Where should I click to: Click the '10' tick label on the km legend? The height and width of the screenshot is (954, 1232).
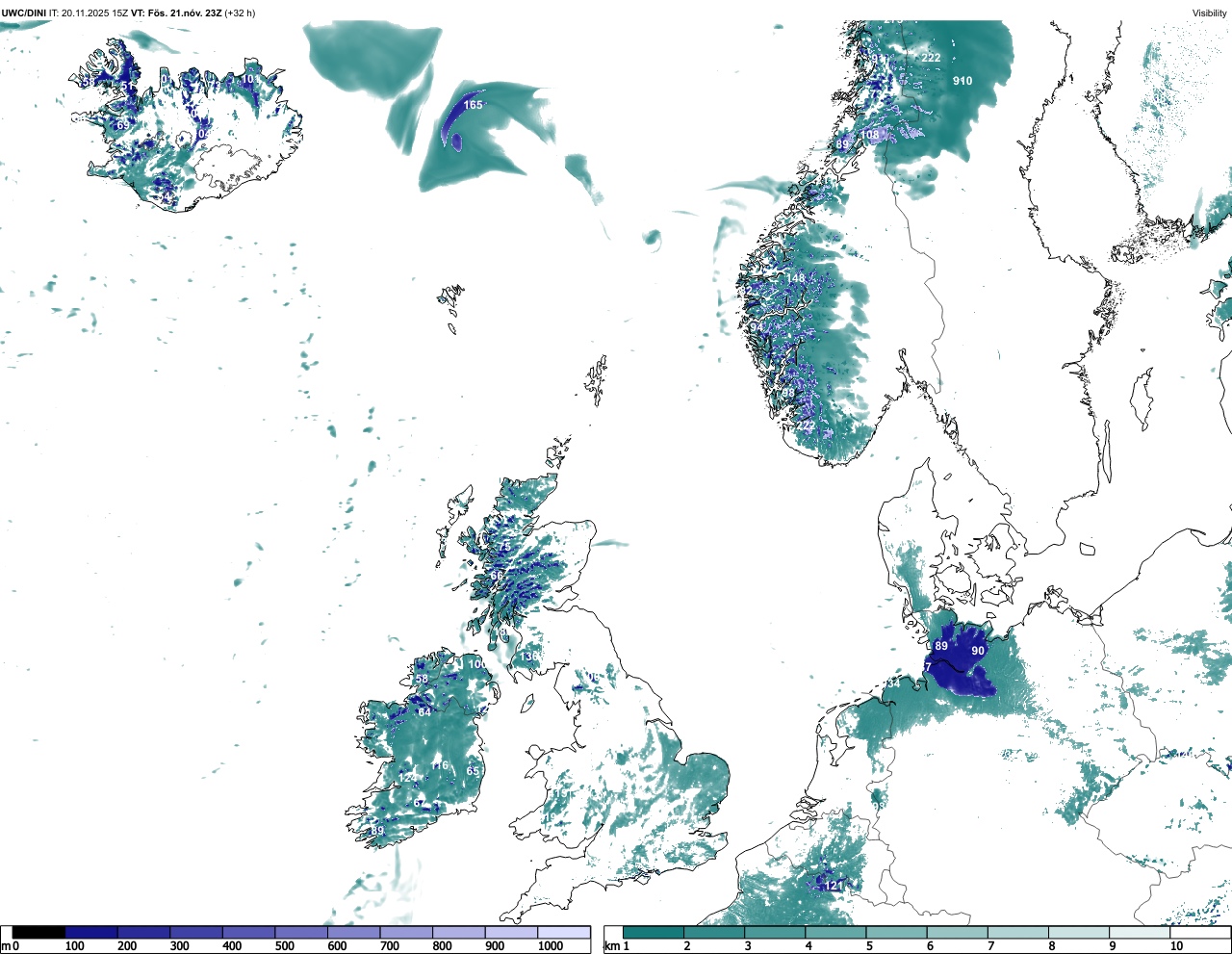tap(1176, 946)
